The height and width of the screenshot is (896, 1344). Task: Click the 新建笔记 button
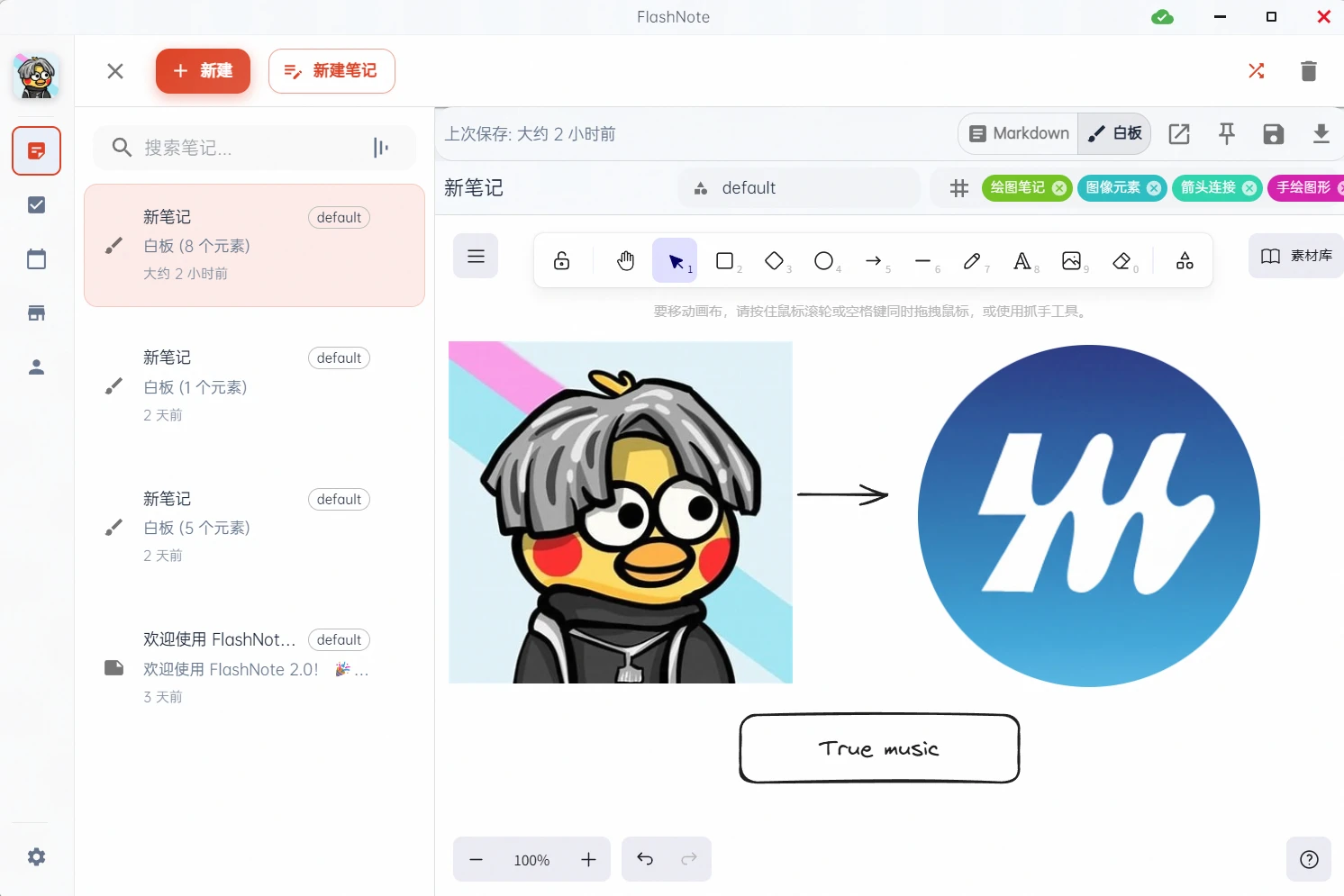[331, 71]
